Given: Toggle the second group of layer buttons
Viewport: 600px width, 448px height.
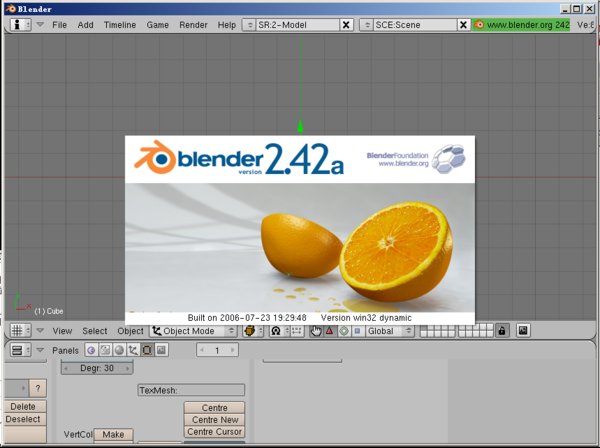Looking at the screenshot, I should 476,331.
